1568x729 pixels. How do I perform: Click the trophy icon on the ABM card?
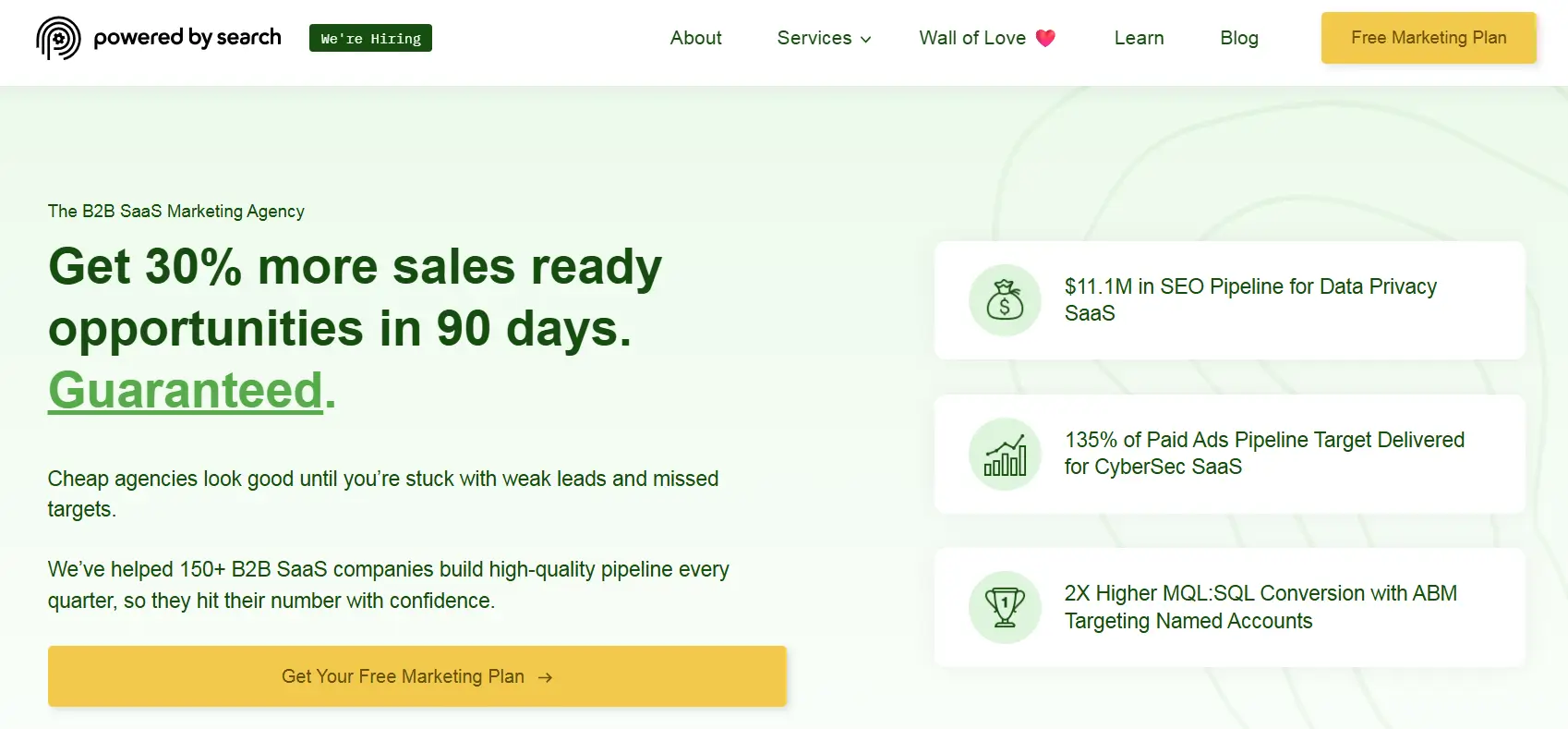pos(1005,607)
